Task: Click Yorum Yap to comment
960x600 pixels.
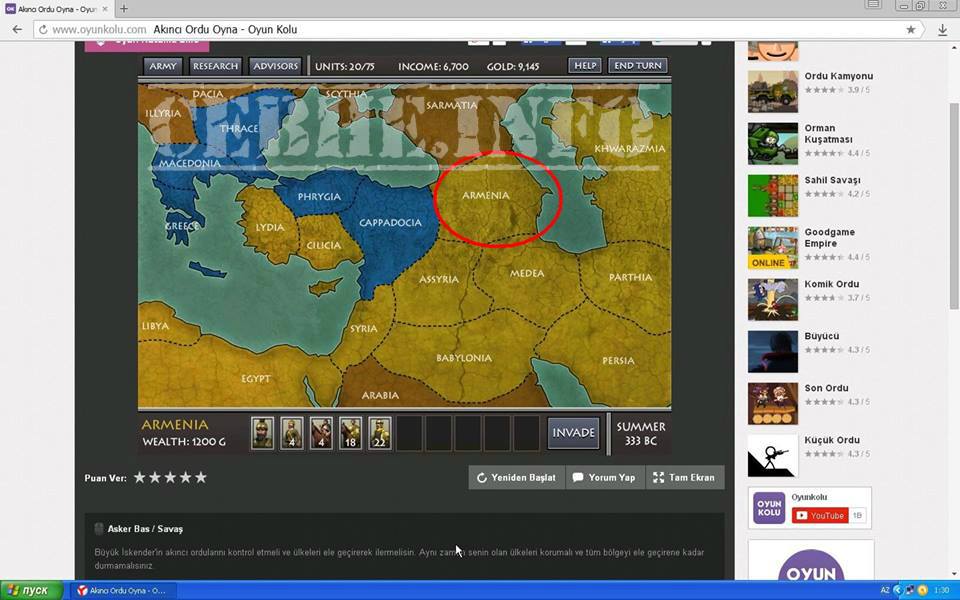Action: 604,478
